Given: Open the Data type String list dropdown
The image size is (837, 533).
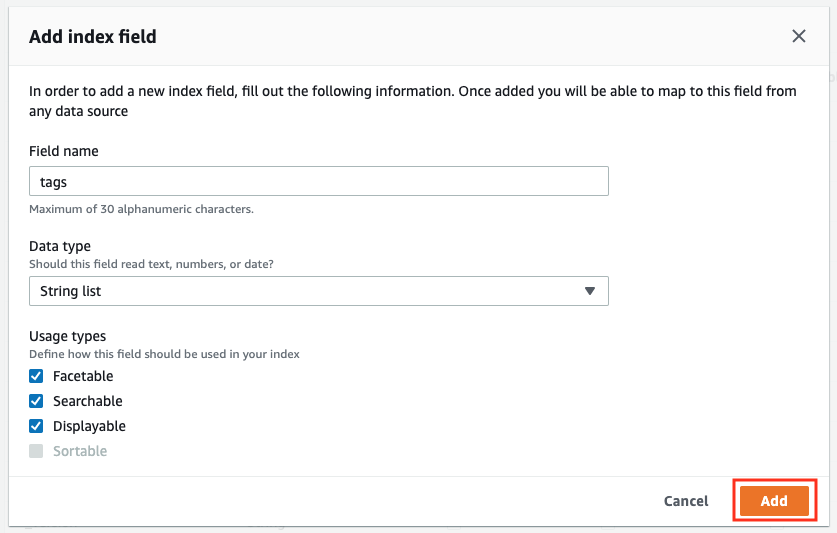Looking at the screenshot, I should click(x=319, y=291).
